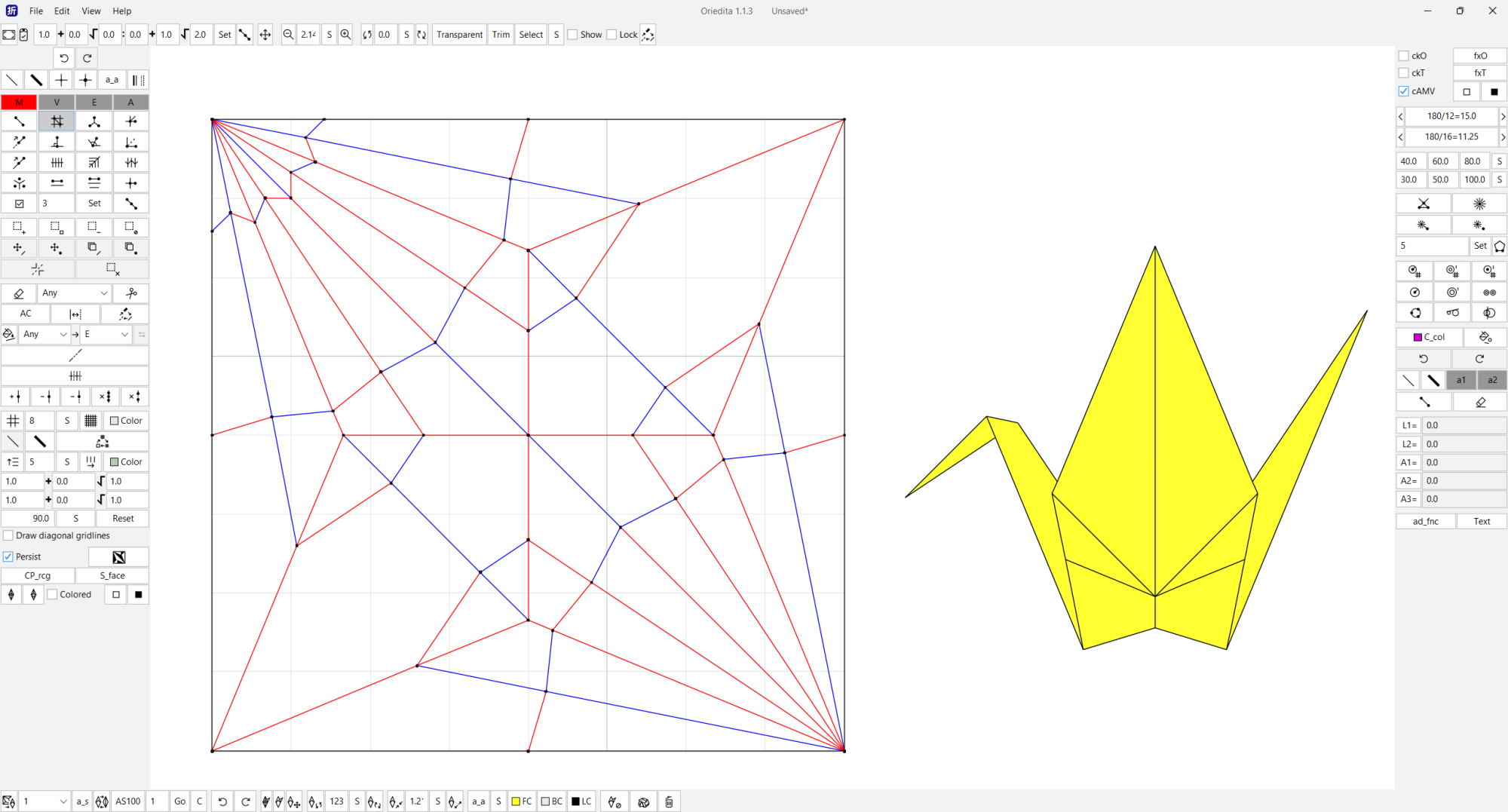
Task: Select the scissors cut-line tool
Action: [131, 293]
